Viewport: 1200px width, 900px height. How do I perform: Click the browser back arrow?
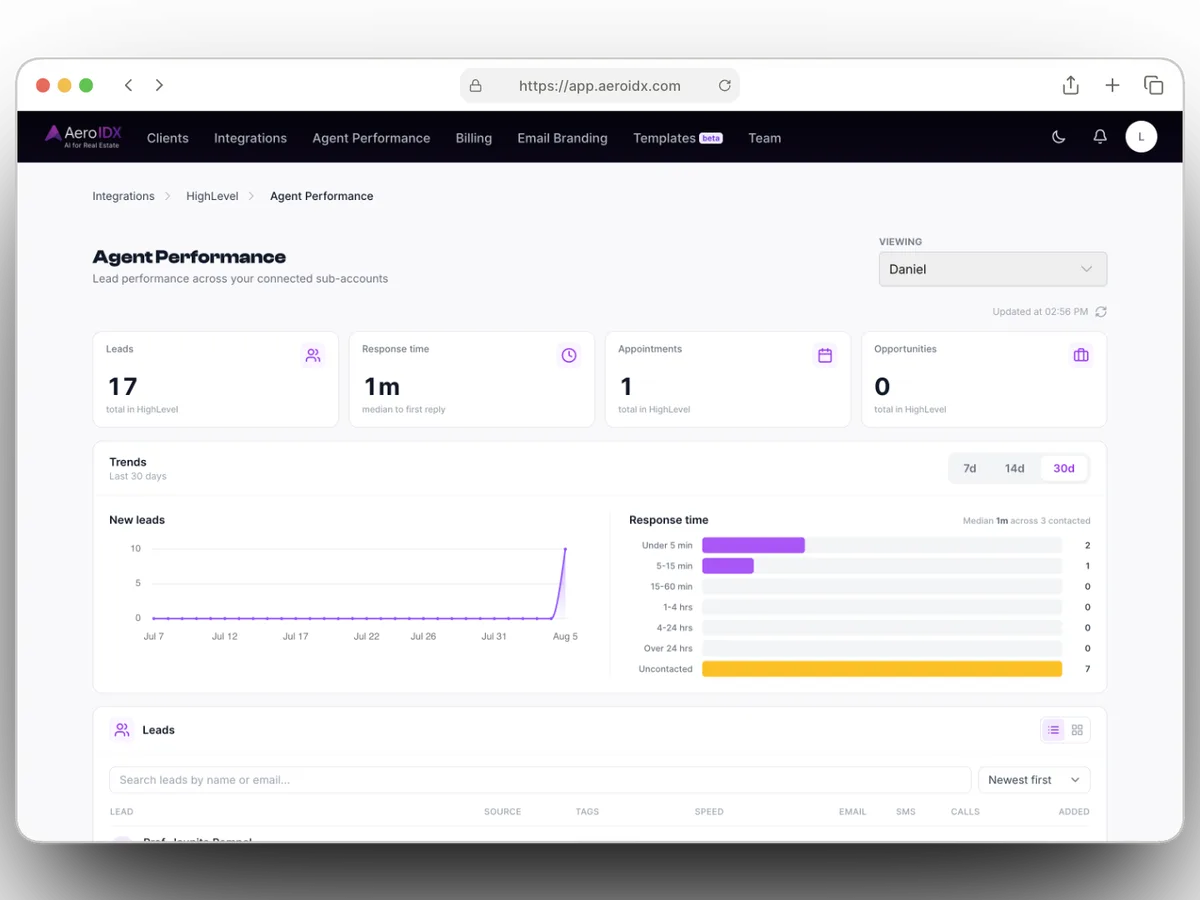tap(128, 86)
